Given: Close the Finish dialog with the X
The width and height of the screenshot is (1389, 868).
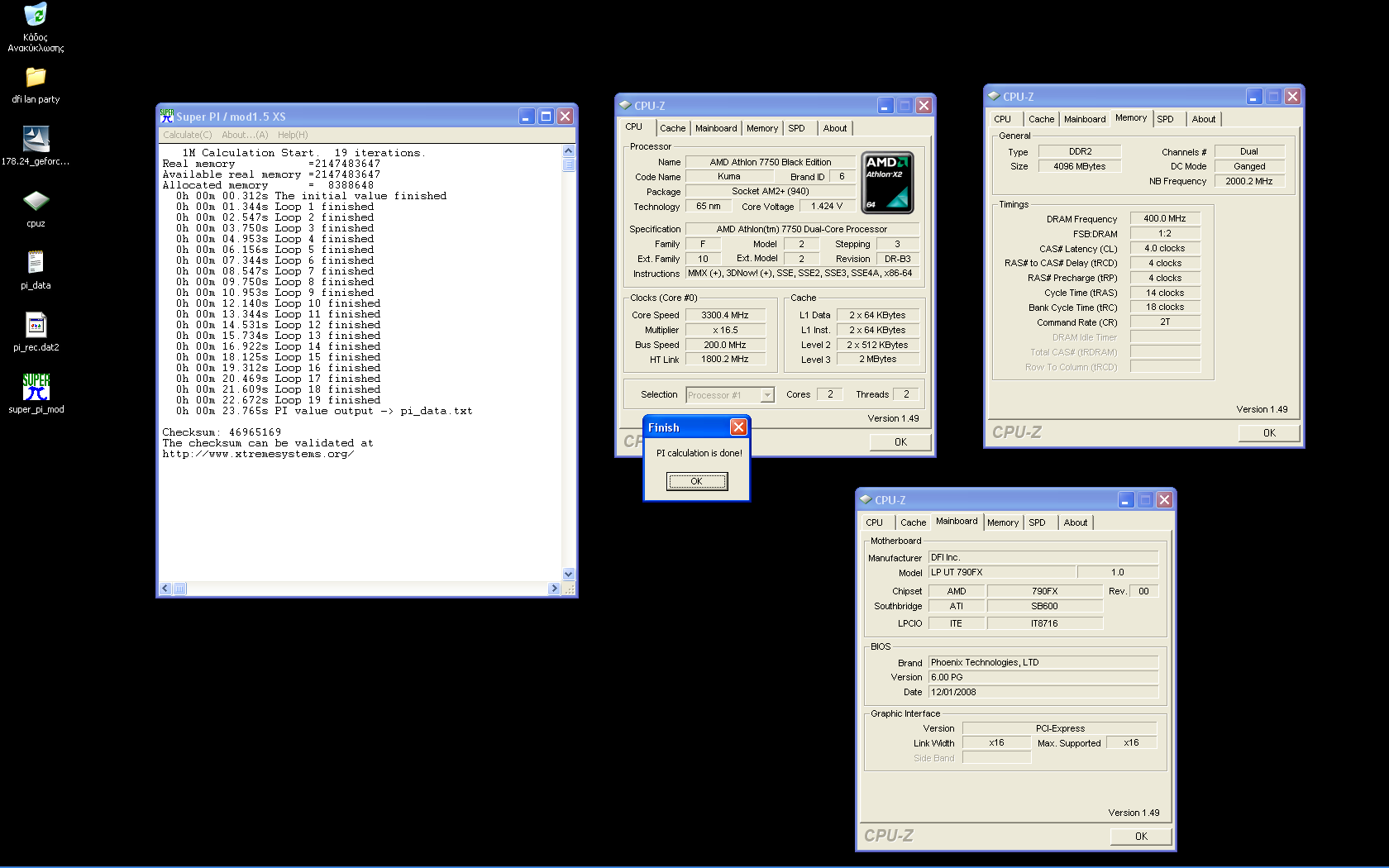Looking at the screenshot, I should click(x=738, y=427).
